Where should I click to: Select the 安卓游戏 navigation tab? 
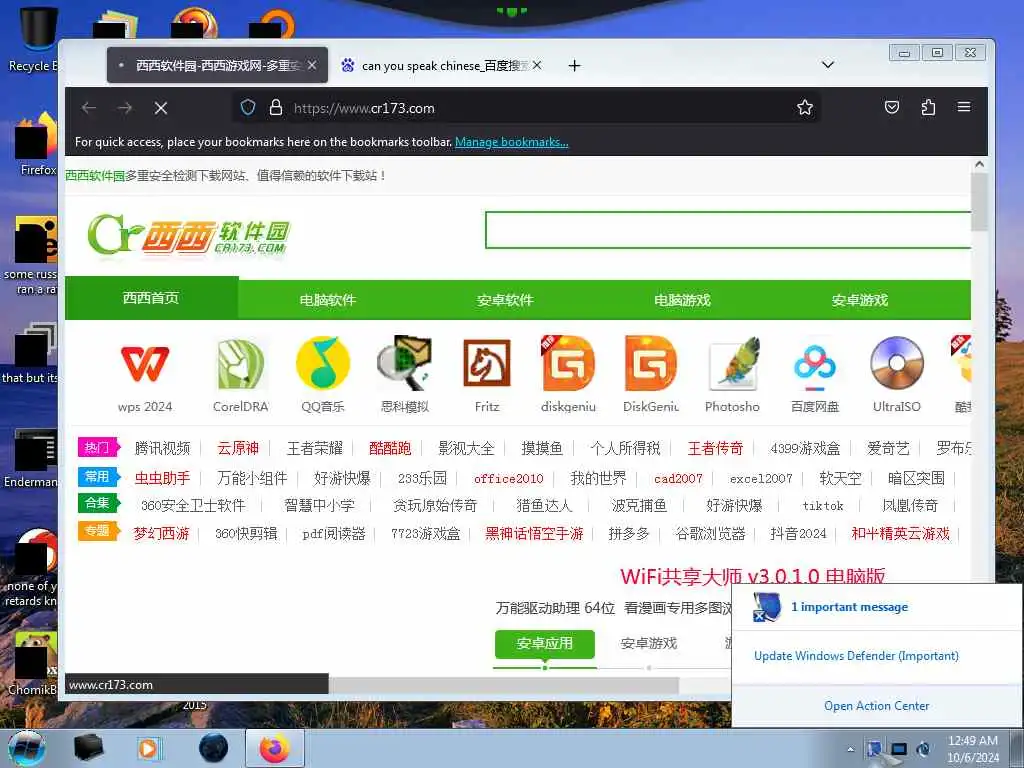(x=860, y=300)
